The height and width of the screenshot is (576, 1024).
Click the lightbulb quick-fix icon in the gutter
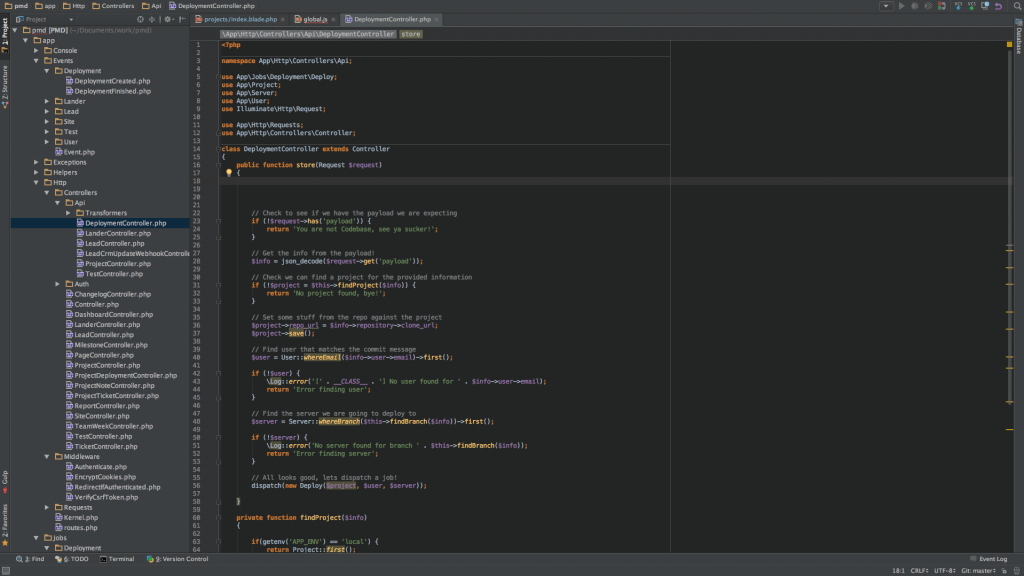pyautogui.click(x=229, y=173)
